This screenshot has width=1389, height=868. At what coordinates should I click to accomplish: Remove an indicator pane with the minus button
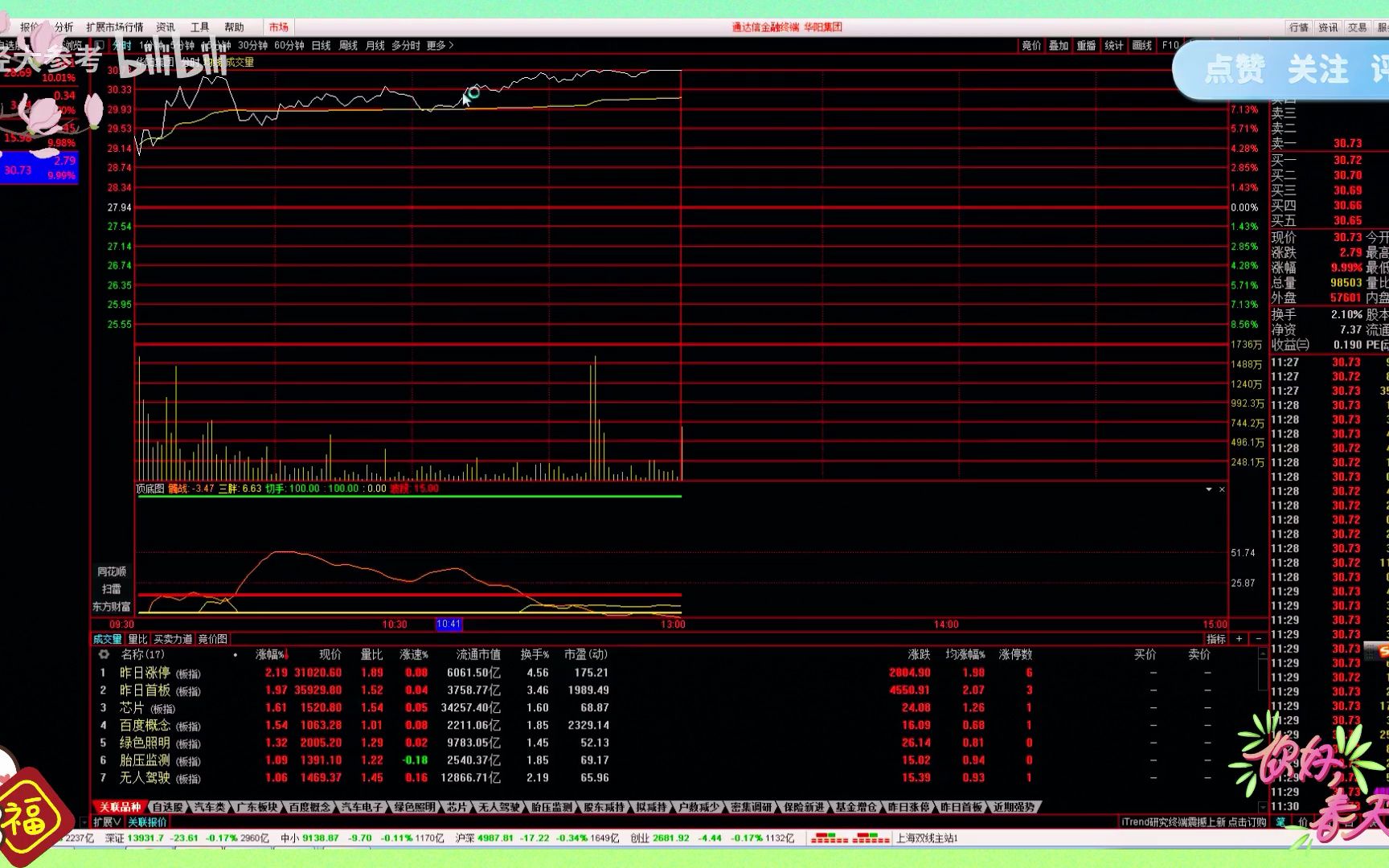(x=1258, y=639)
